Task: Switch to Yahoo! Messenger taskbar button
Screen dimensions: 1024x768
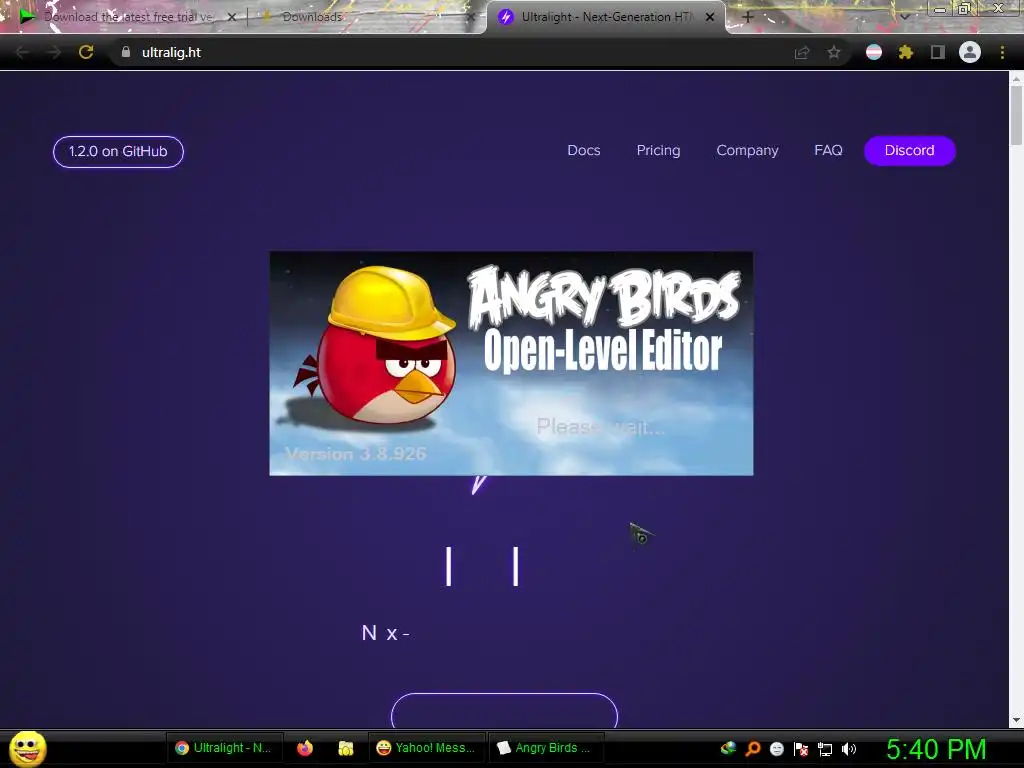Action: click(x=426, y=748)
